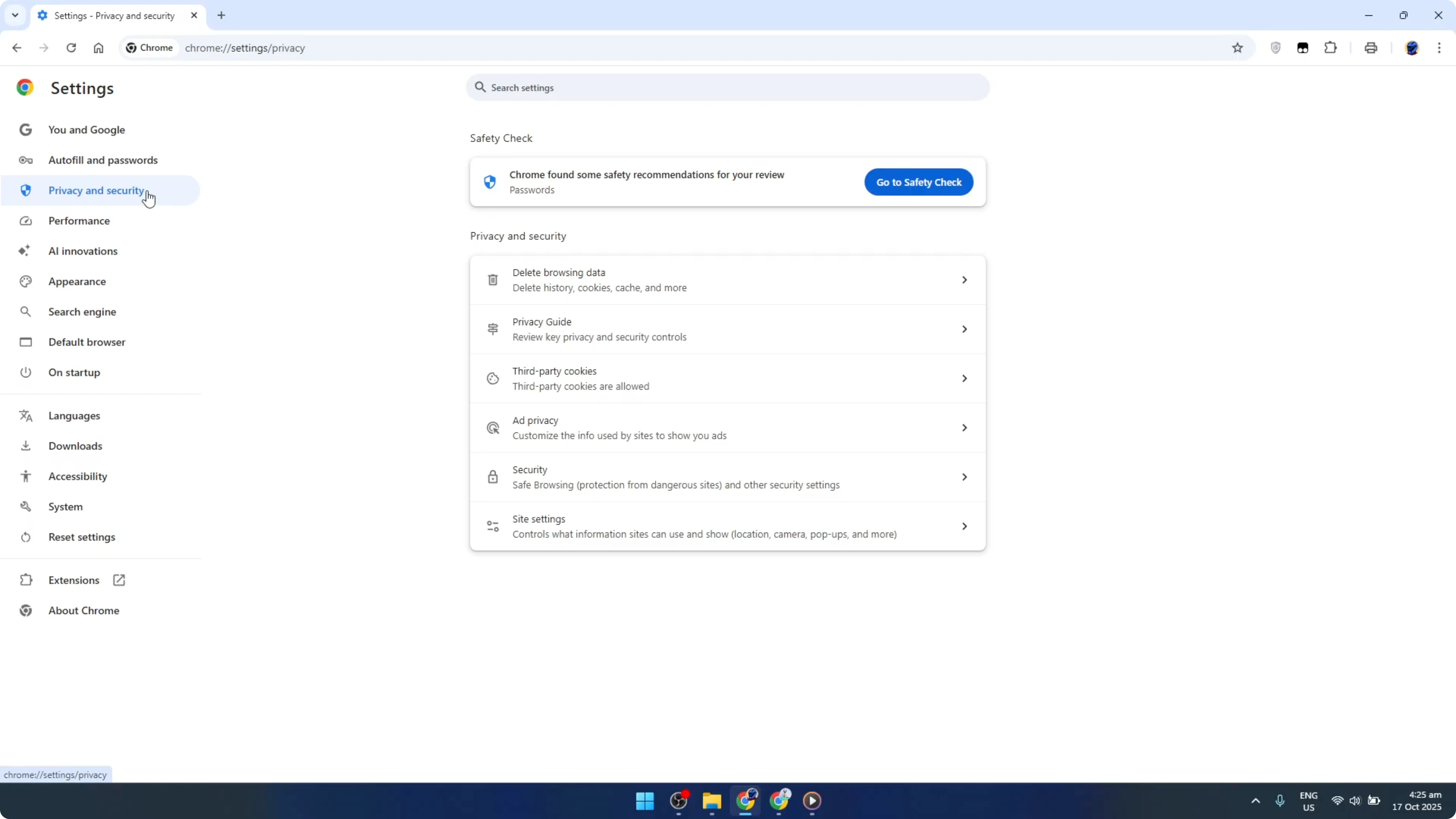Click the Search settings field

pyautogui.click(x=728, y=87)
